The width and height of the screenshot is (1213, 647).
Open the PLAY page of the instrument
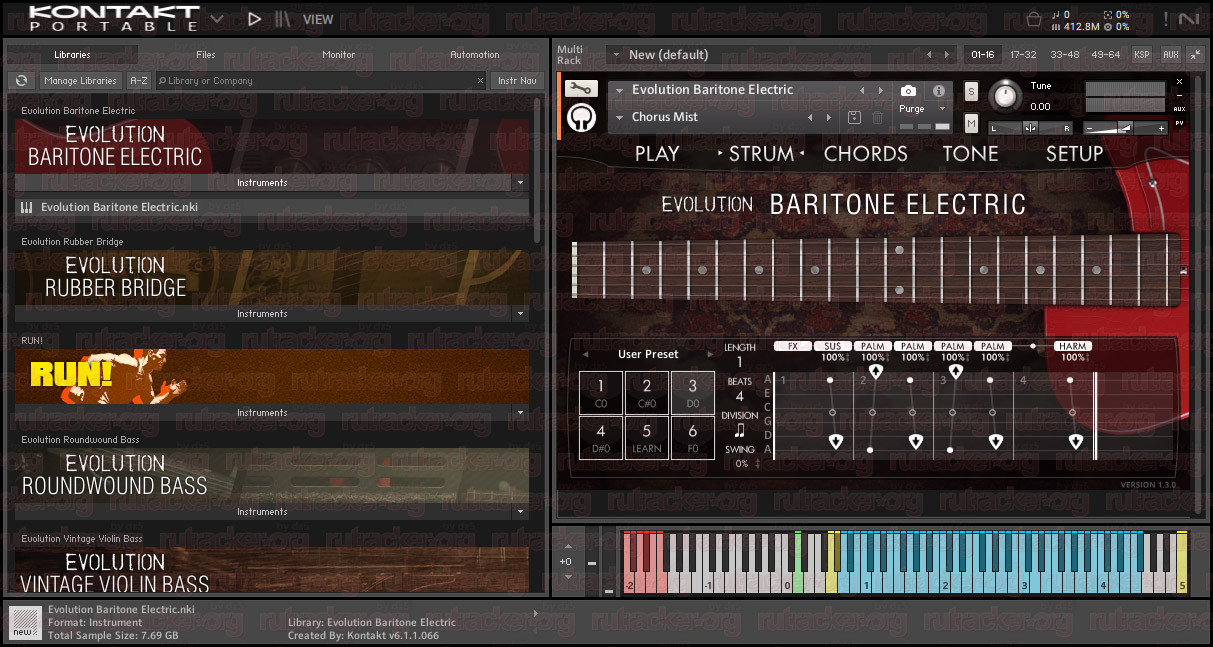[657, 154]
